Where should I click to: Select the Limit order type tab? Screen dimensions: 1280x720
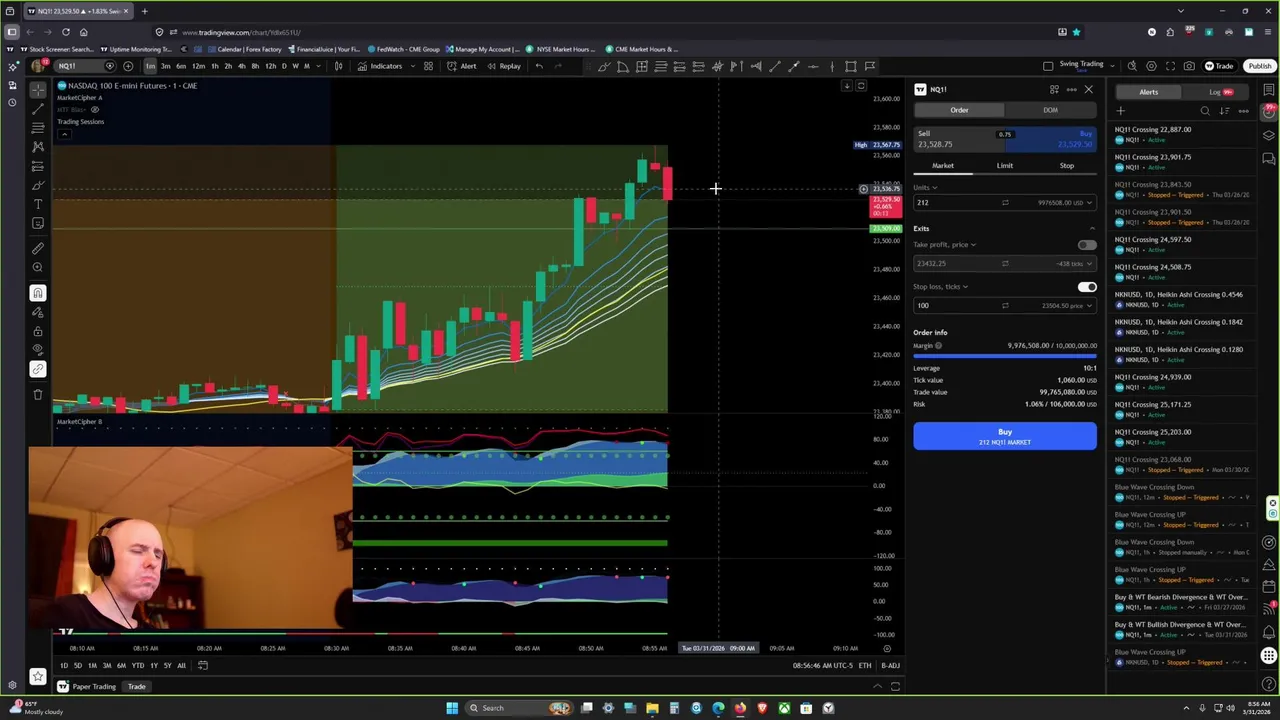[1004, 166]
